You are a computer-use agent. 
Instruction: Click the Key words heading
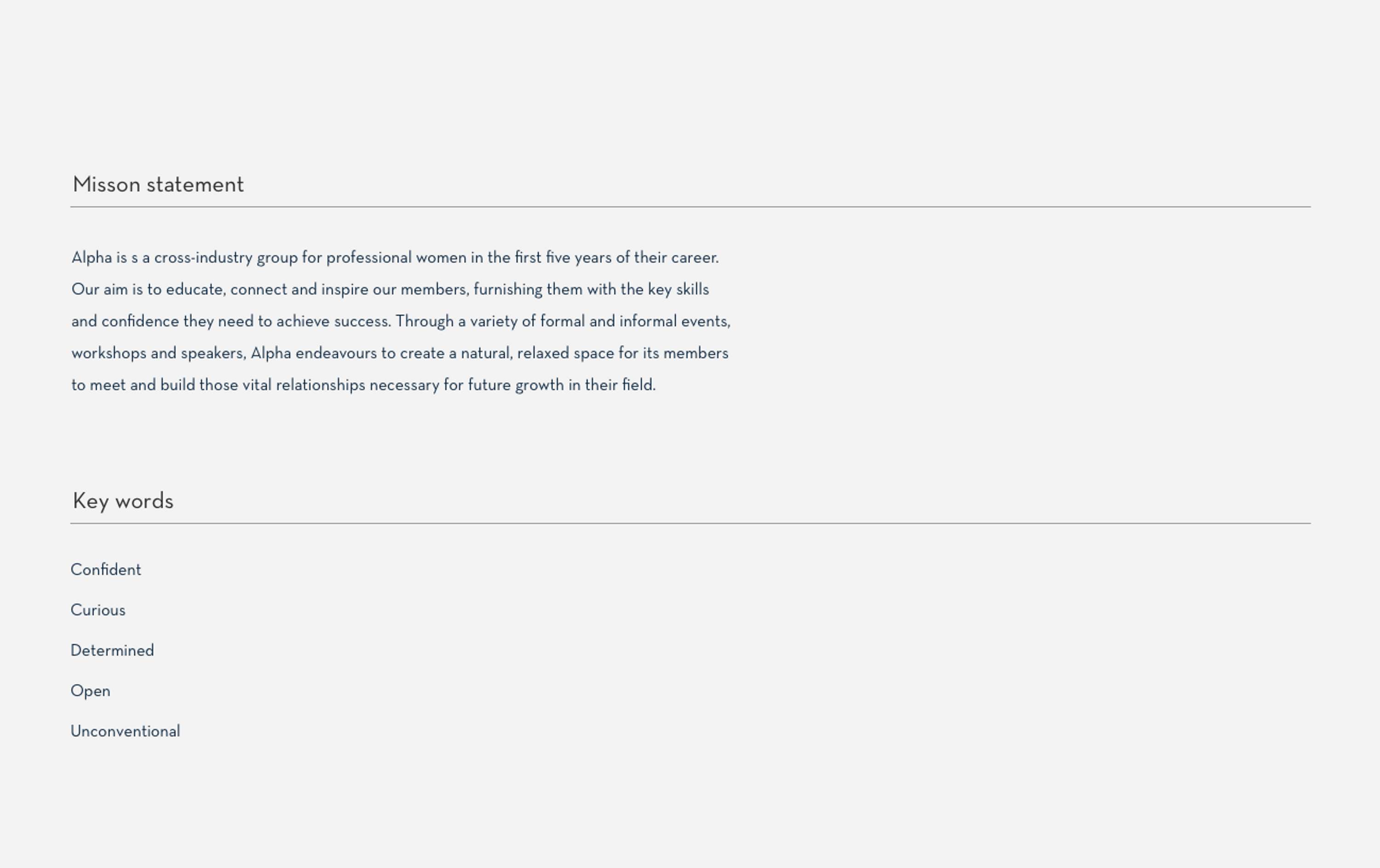click(123, 501)
